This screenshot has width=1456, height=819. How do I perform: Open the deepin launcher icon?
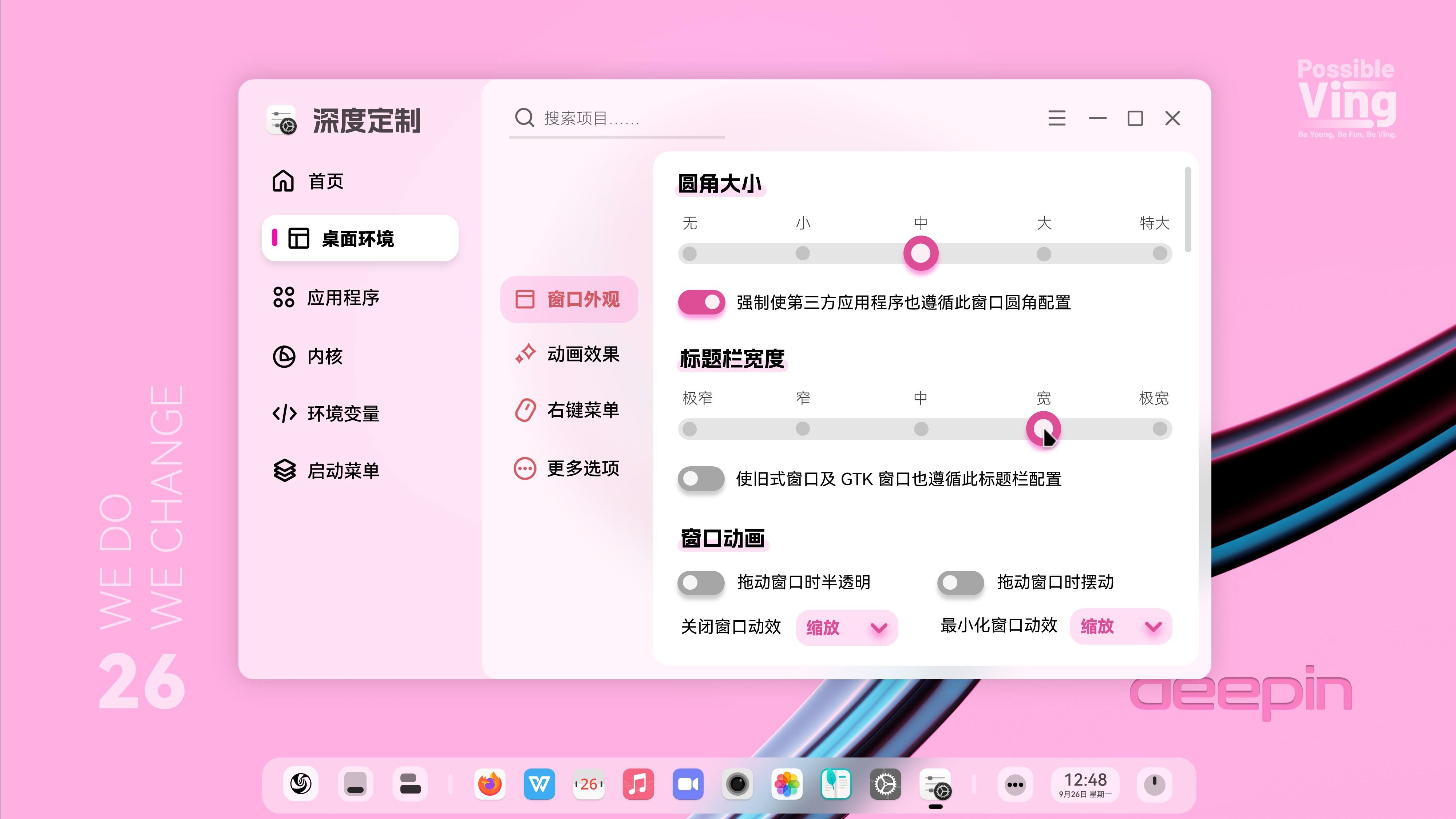coord(301,784)
